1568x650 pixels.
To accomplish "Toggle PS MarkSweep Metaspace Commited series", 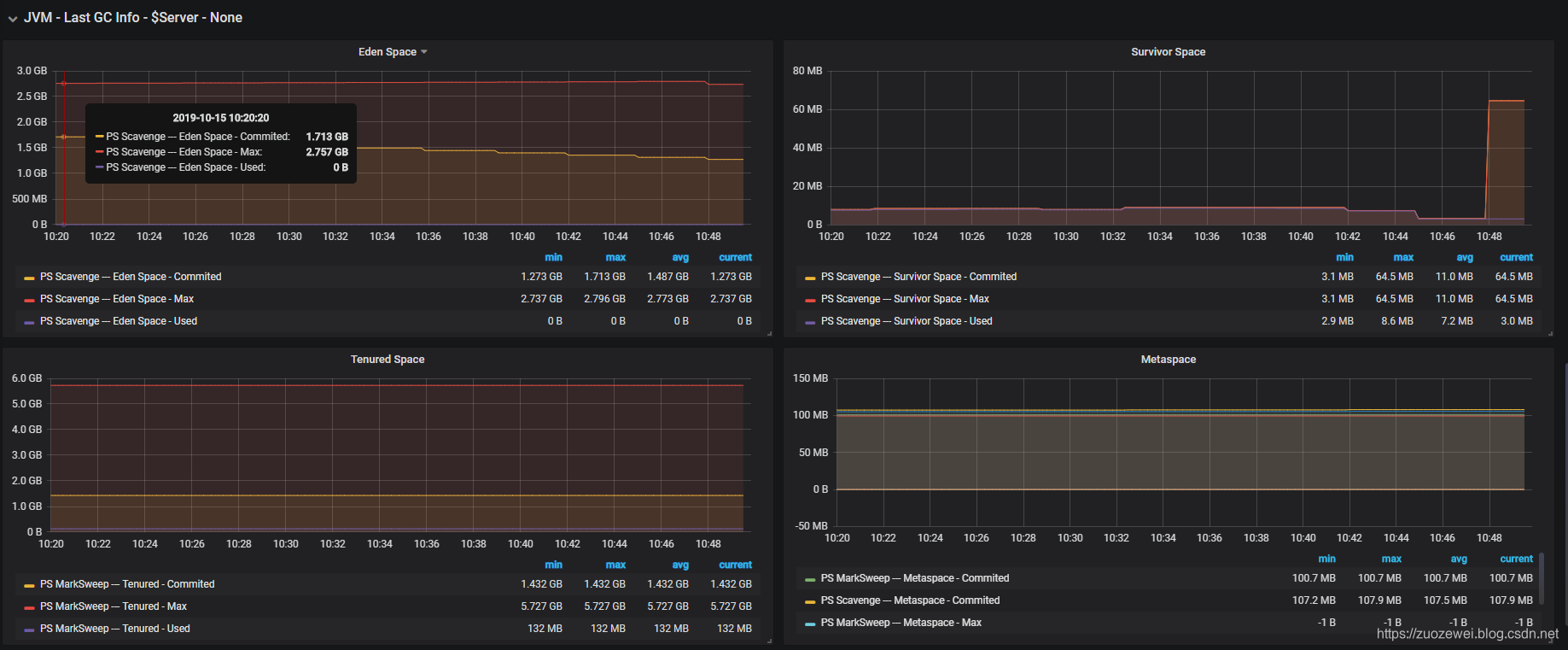I will 915,578.
